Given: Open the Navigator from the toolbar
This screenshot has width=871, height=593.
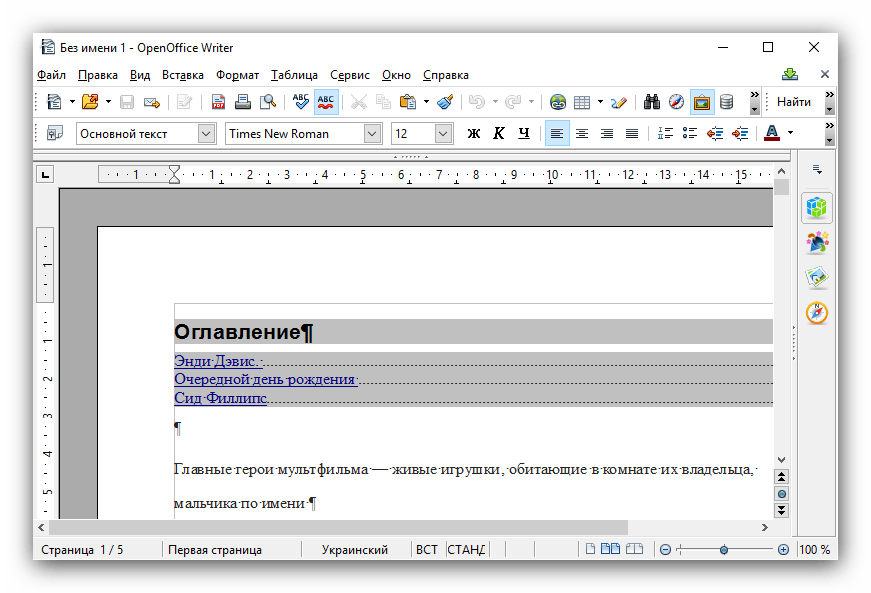Looking at the screenshot, I should [677, 102].
